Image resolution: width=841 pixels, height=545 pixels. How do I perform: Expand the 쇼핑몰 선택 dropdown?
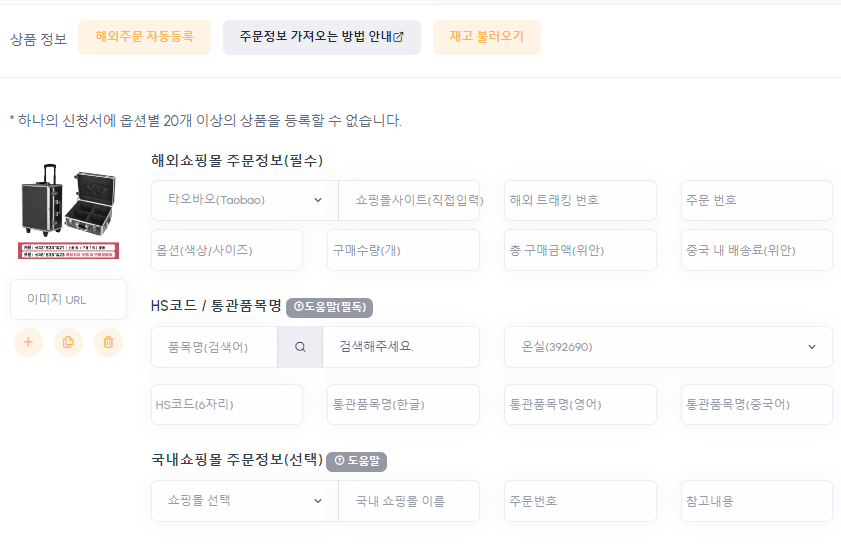click(245, 501)
